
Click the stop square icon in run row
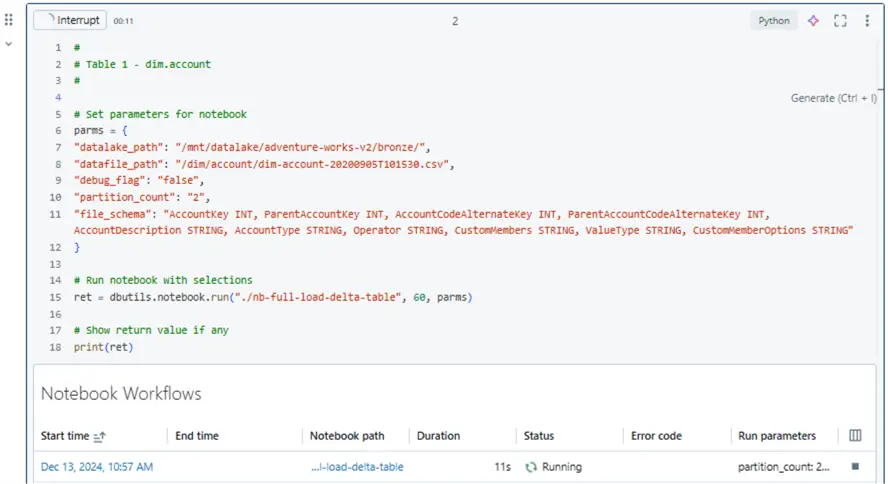point(855,466)
